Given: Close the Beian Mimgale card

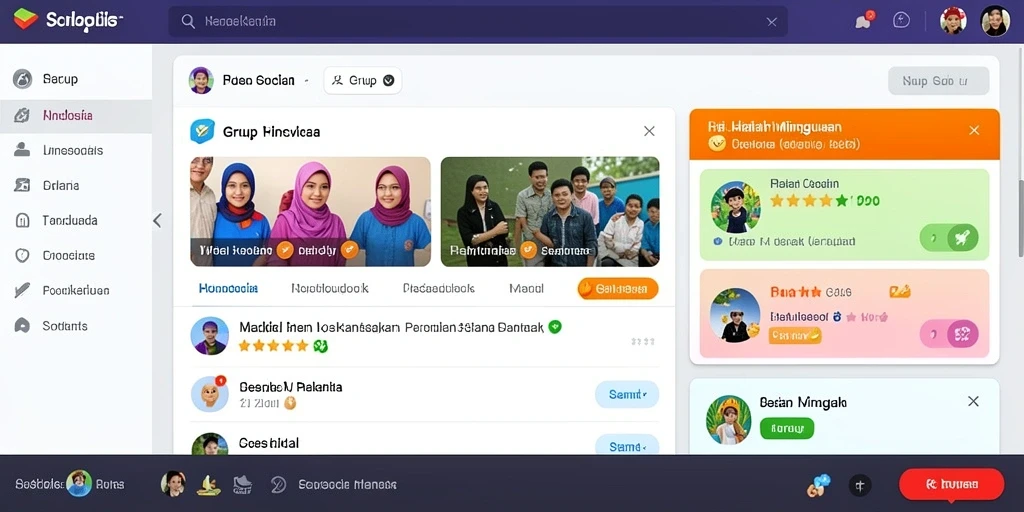Looking at the screenshot, I should coord(973,401).
